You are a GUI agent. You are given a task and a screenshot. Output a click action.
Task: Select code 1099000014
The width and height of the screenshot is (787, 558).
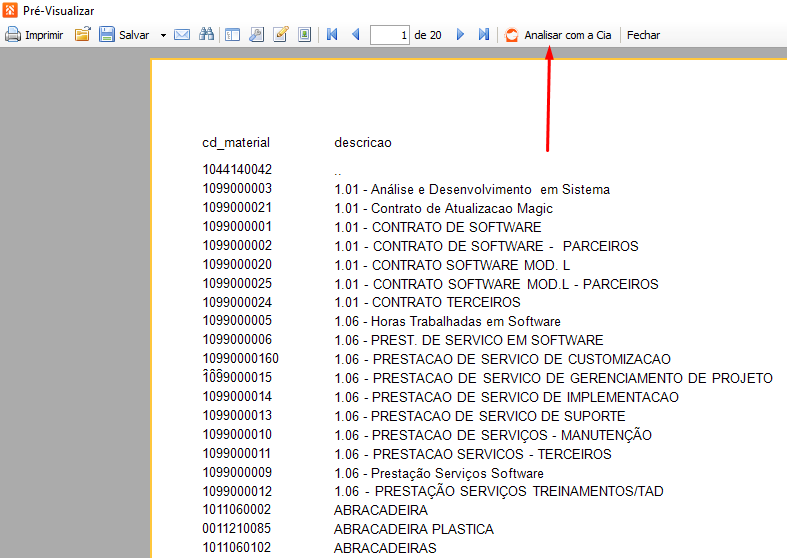click(x=237, y=396)
